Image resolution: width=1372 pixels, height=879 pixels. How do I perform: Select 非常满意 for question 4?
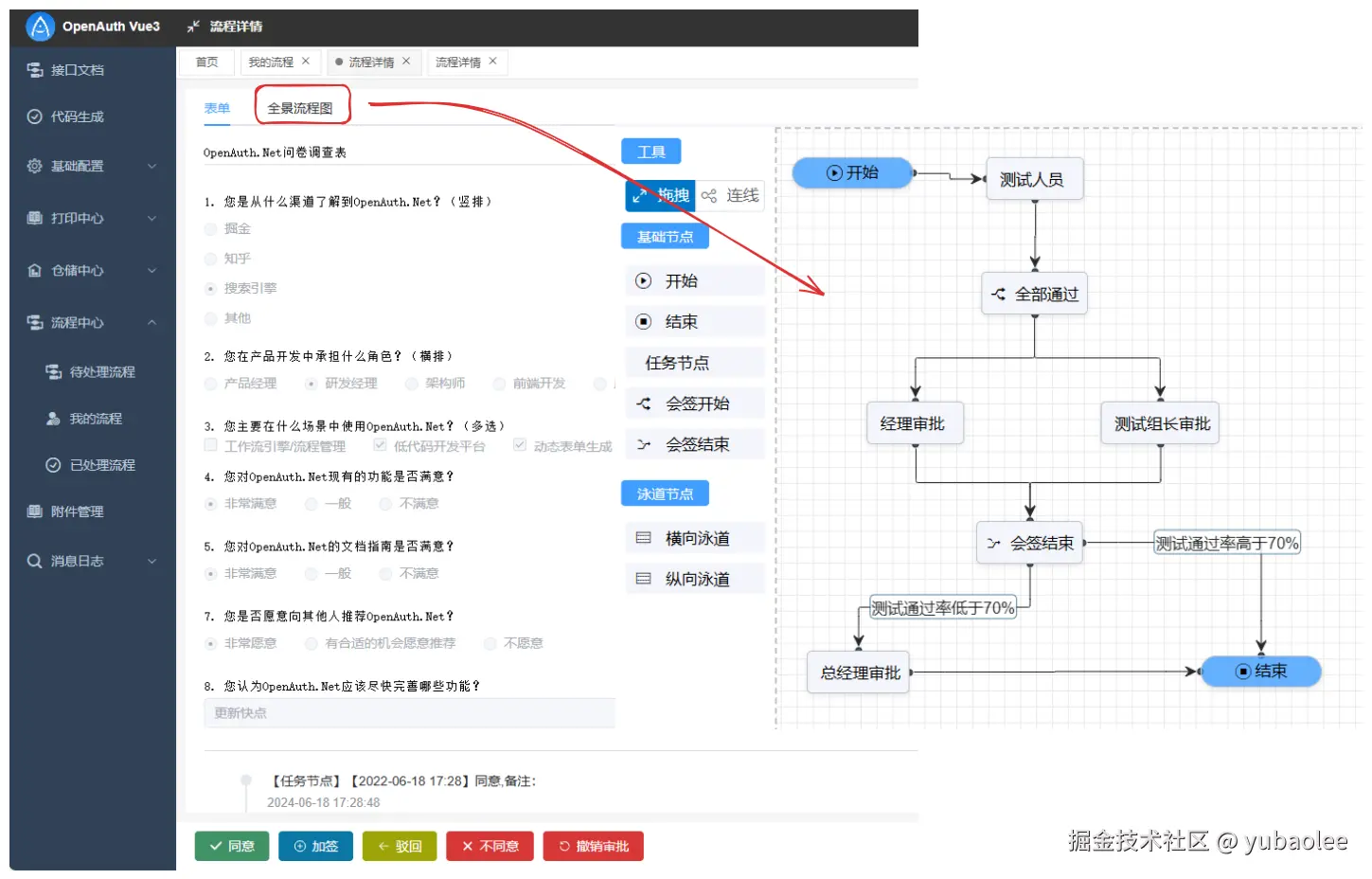[x=210, y=504]
